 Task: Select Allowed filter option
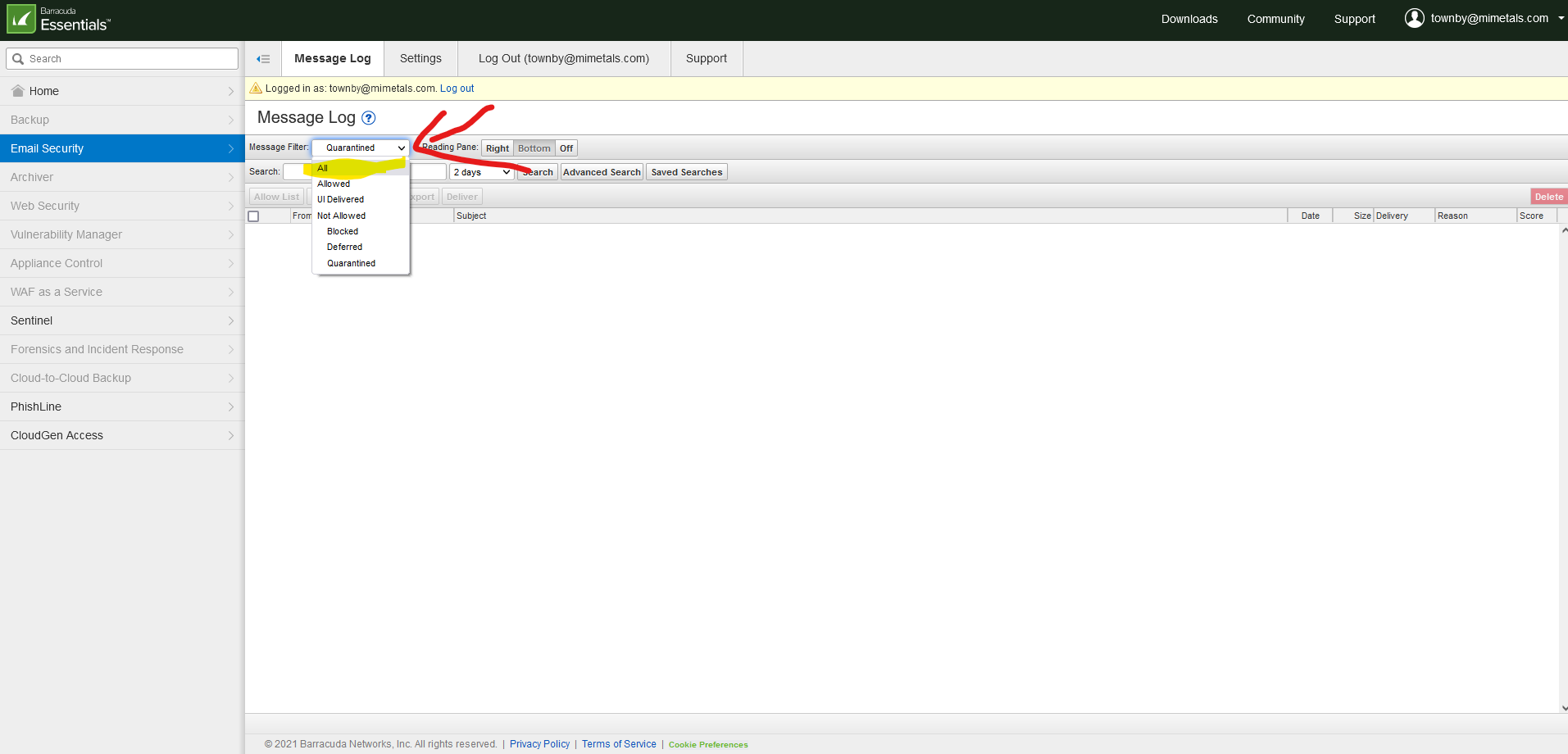click(361, 184)
